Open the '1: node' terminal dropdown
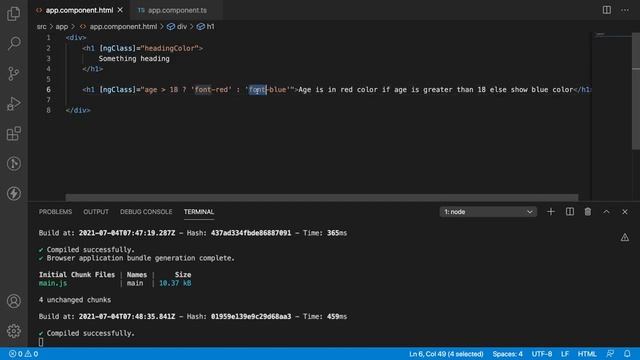This screenshot has width=640, height=360. click(x=488, y=212)
